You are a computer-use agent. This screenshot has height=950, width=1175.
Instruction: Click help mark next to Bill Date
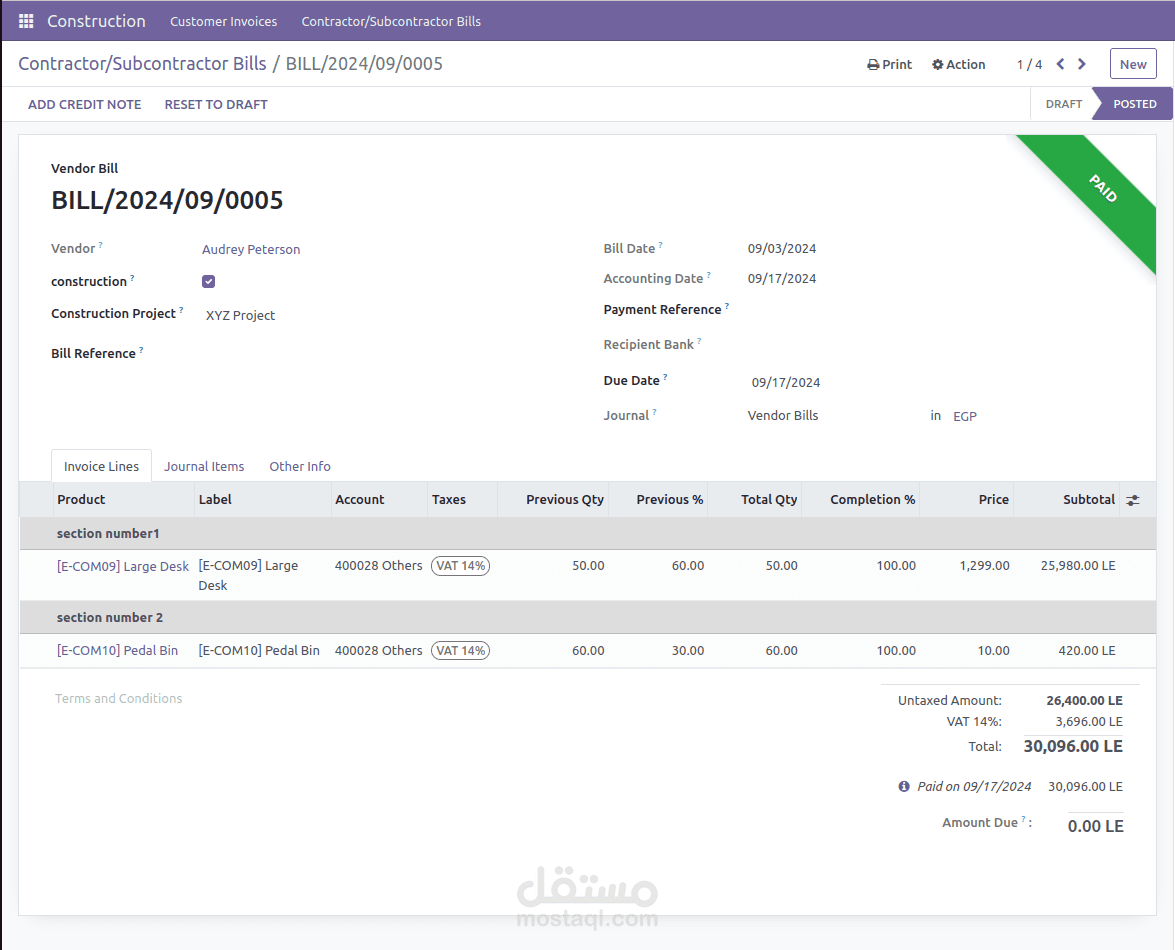coord(660,244)
